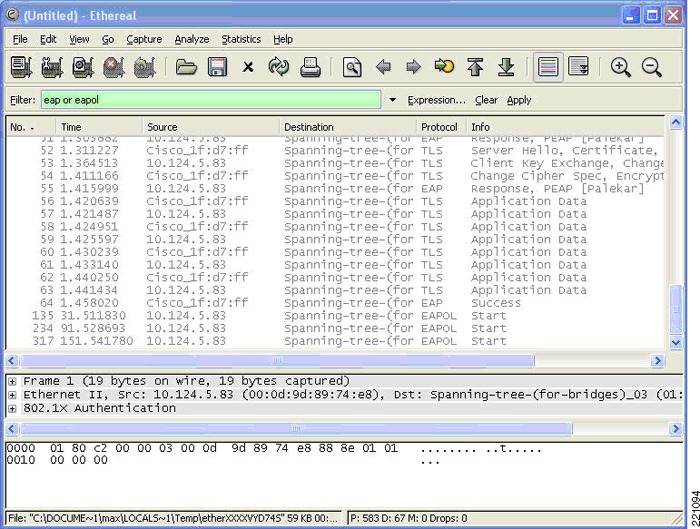Open the list interfaces toolbar icon
700x529 pixels.
(x=21, y=67)
